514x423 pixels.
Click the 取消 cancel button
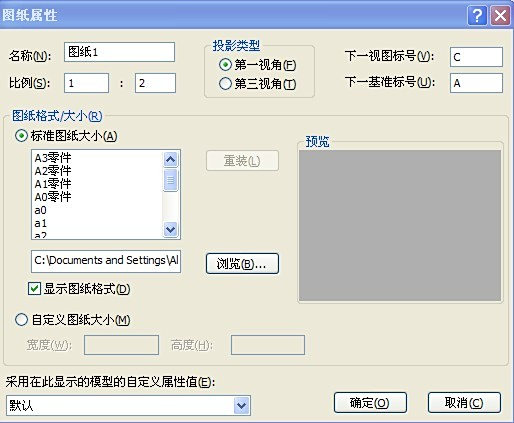tap(464, 403)
